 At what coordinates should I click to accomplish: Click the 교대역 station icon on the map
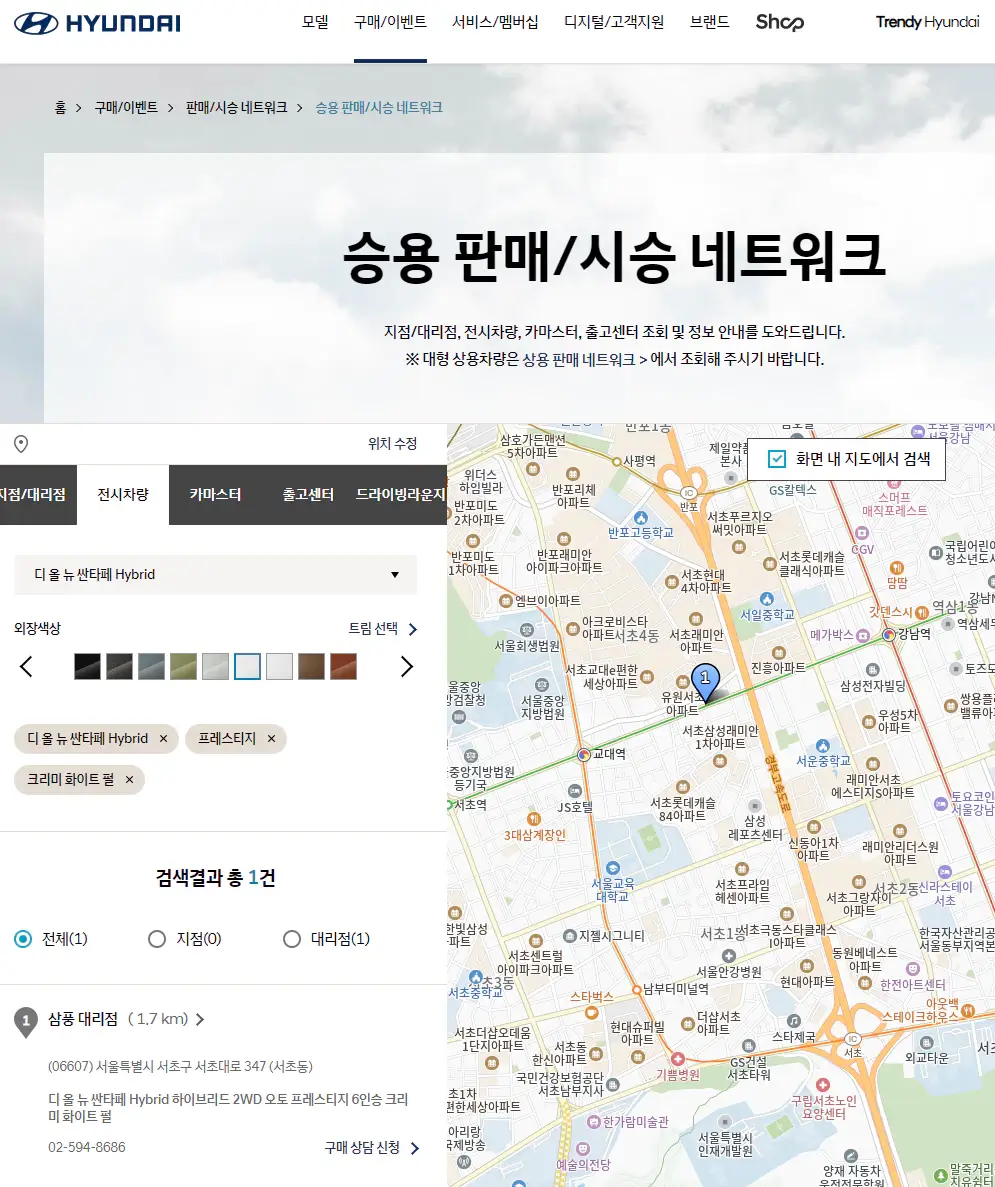(x=584, y=755)
